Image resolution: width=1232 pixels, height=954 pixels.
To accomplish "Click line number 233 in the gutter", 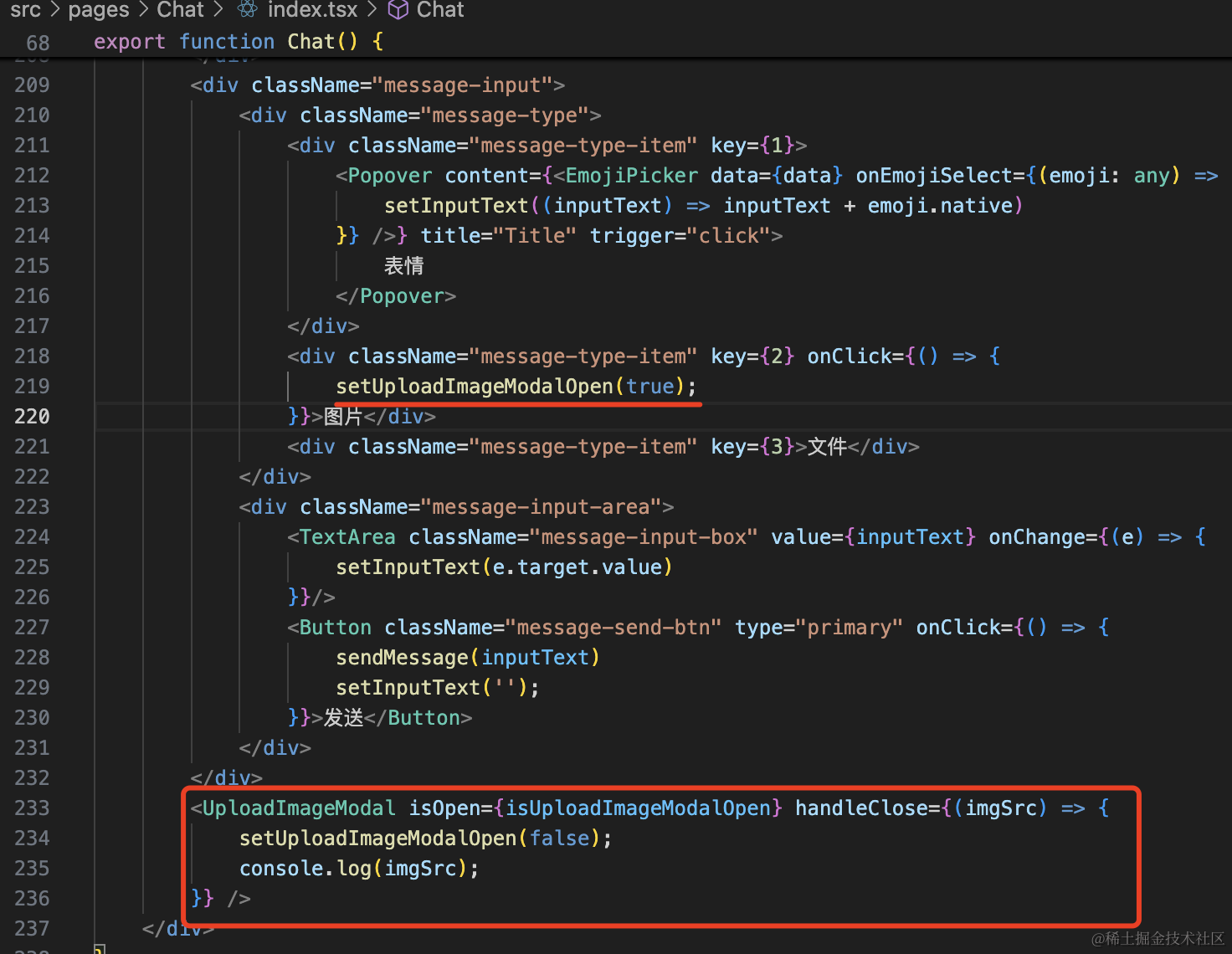I will tap(32, 808).
